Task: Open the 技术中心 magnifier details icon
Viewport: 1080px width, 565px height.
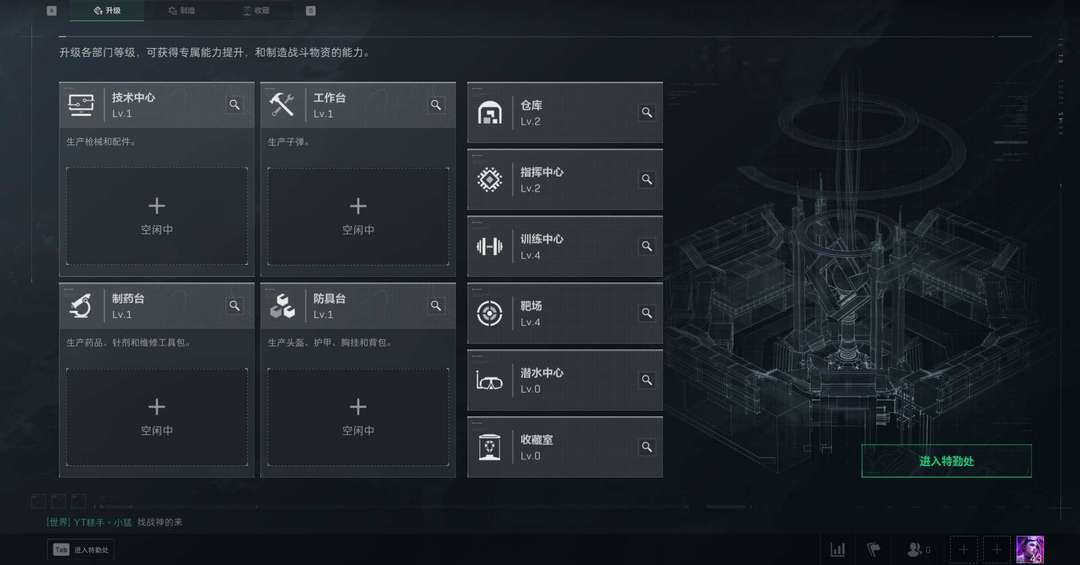Action: [x=234, y=105]
